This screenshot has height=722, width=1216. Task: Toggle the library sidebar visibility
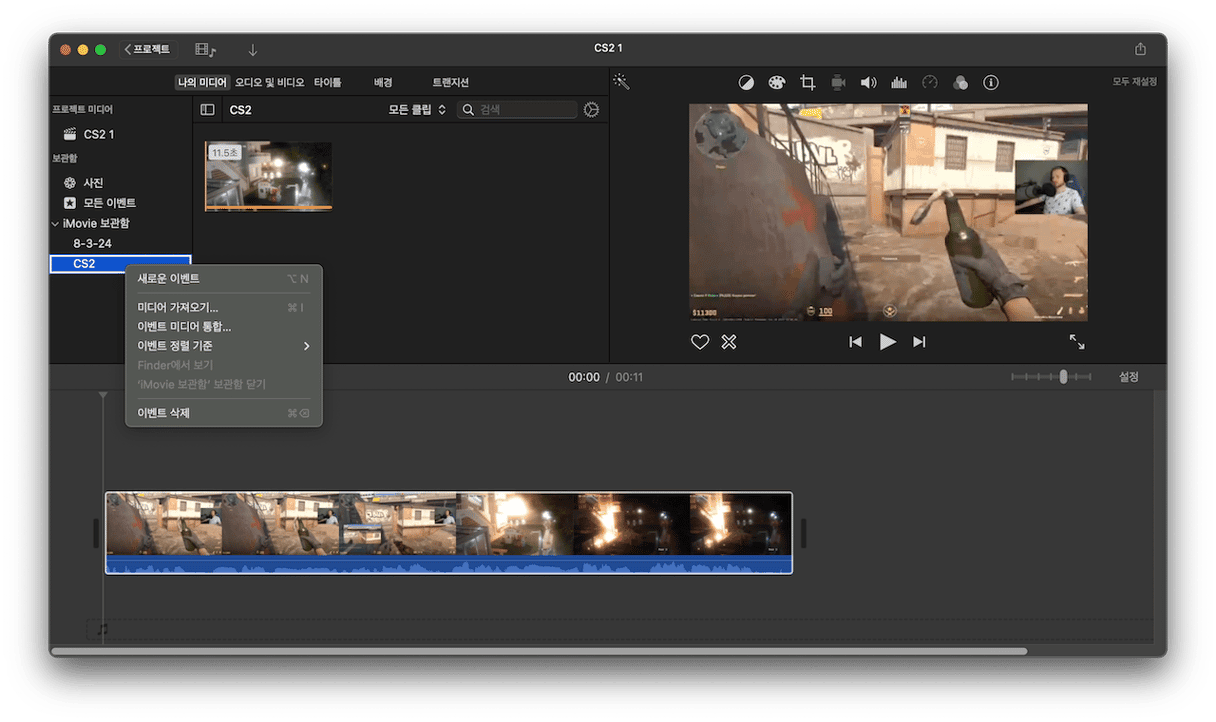208,110
